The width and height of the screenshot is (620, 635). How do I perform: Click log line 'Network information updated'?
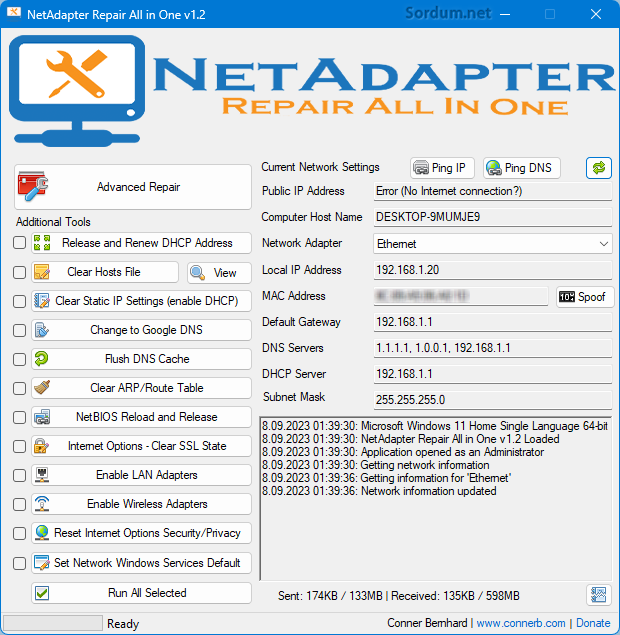pos(379,491)
